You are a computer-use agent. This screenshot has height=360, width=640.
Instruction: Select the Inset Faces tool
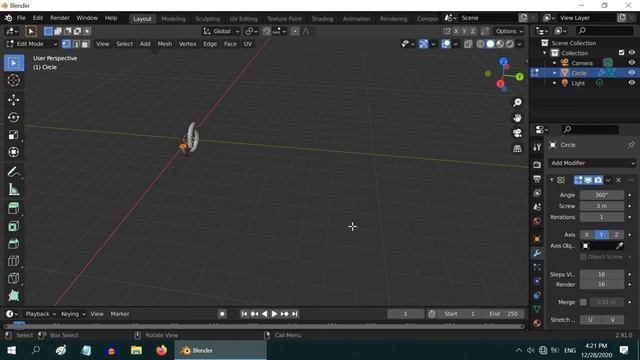[13, 226]
